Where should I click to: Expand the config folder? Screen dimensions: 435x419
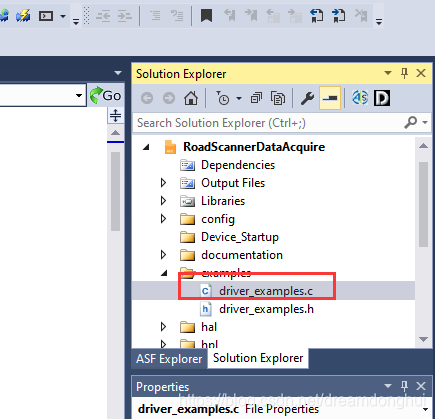pyautogui.click(x=163, y=219)
